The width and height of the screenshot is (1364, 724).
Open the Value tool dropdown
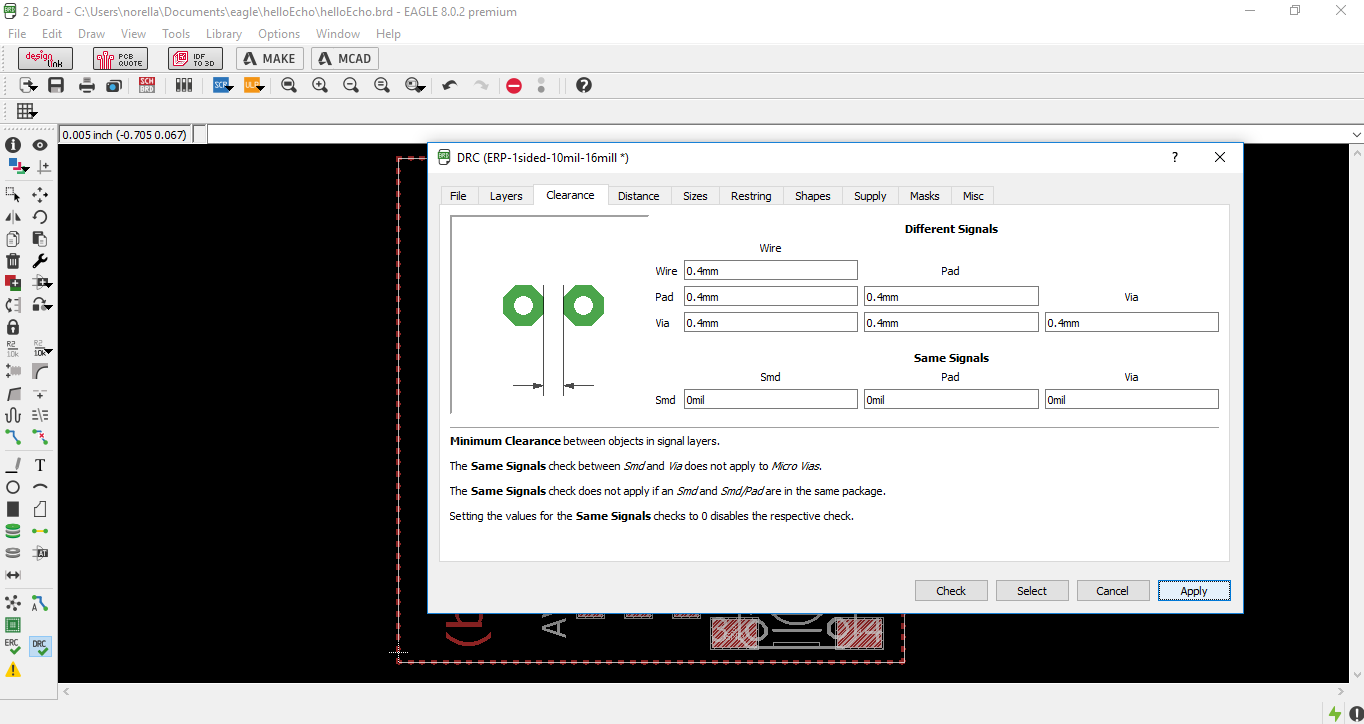(43, 349)
